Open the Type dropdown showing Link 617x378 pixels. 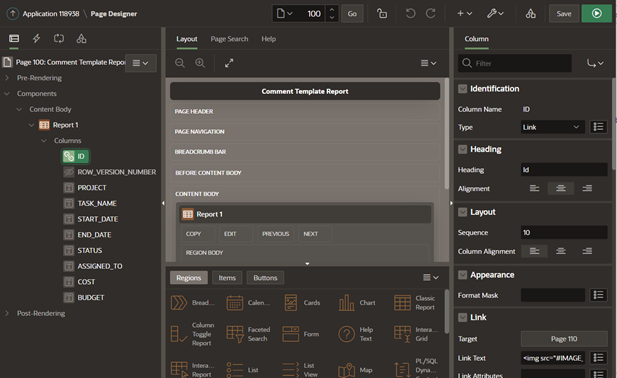[x=552, y=127]
